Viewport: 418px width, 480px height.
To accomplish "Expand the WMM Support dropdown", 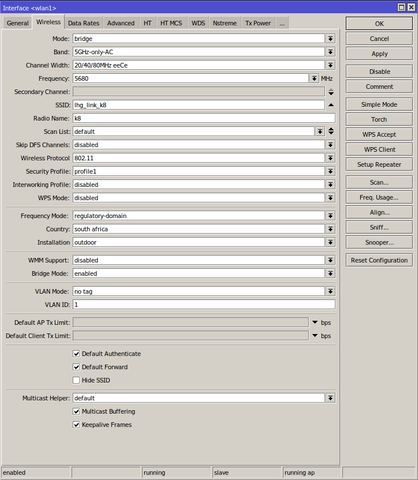I will [330, 260].
